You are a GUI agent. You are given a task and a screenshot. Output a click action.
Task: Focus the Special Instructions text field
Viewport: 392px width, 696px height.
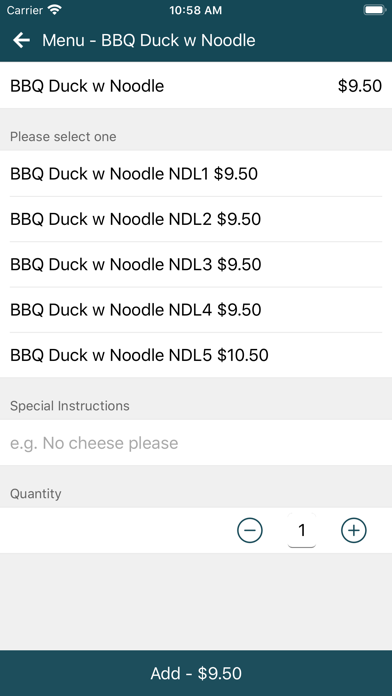(196, 443)
